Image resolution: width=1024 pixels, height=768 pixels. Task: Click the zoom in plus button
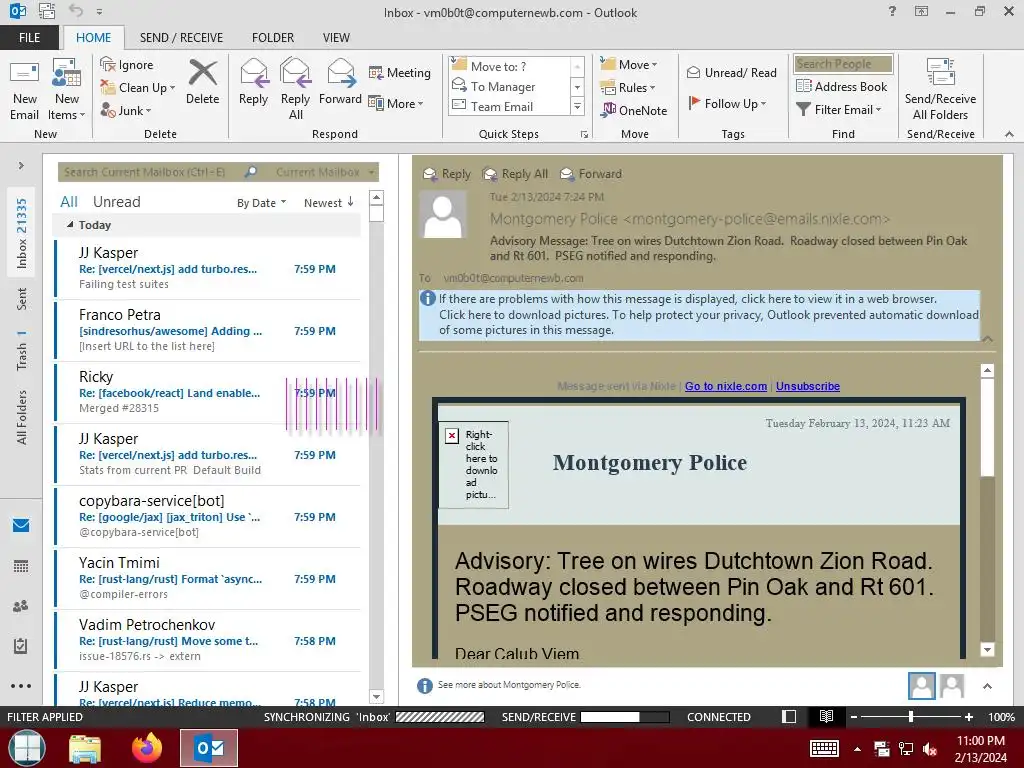click(x=969, y=716)
